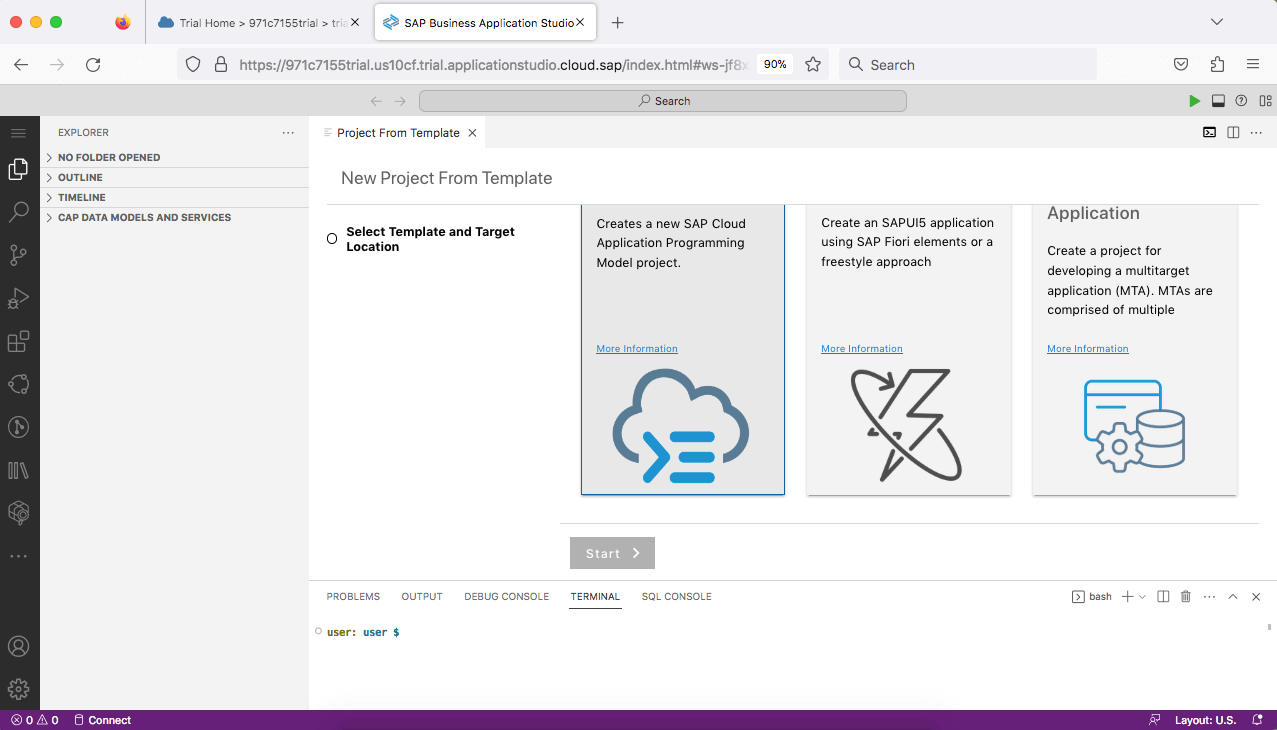The height and width of the screenshot is (730, 1277).
Task: Open the Source Control view
Action: (18, 255)
